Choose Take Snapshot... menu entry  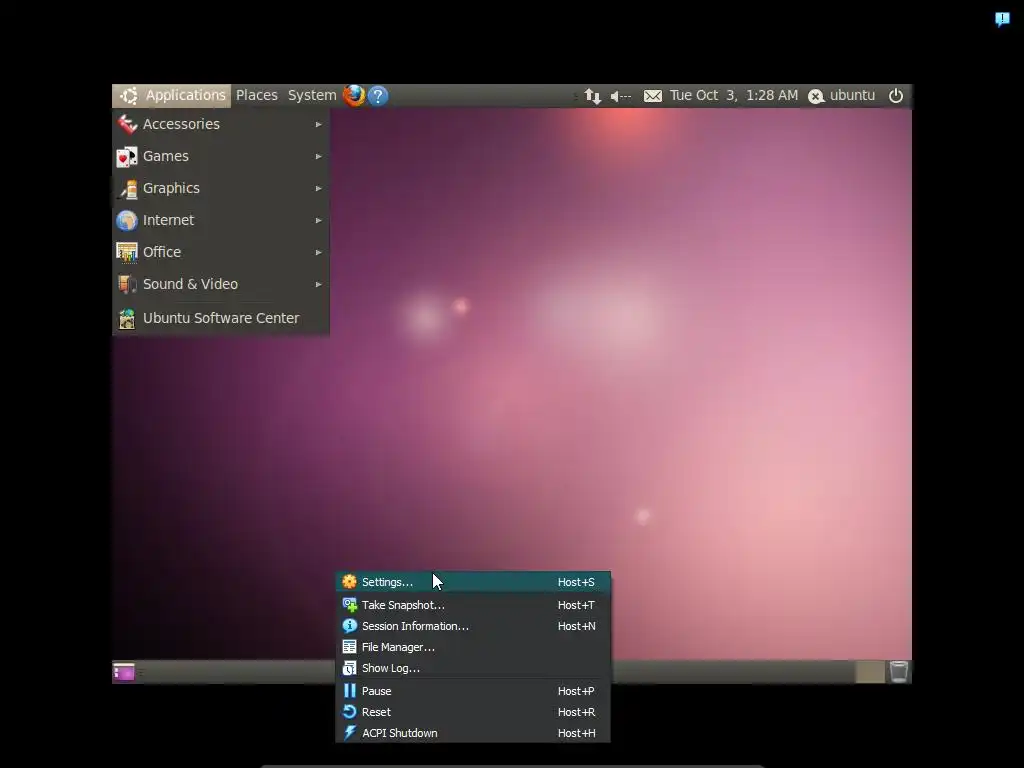[x=473, y=605]
